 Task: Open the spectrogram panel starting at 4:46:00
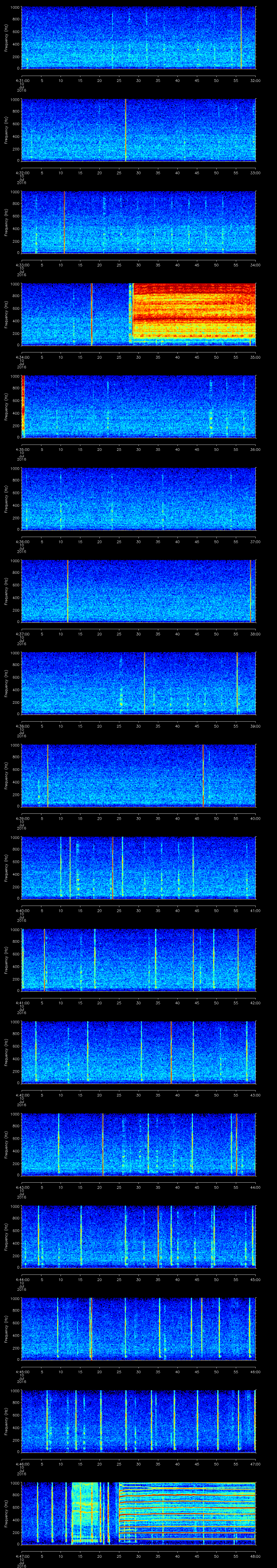(x=138, y=1421)
